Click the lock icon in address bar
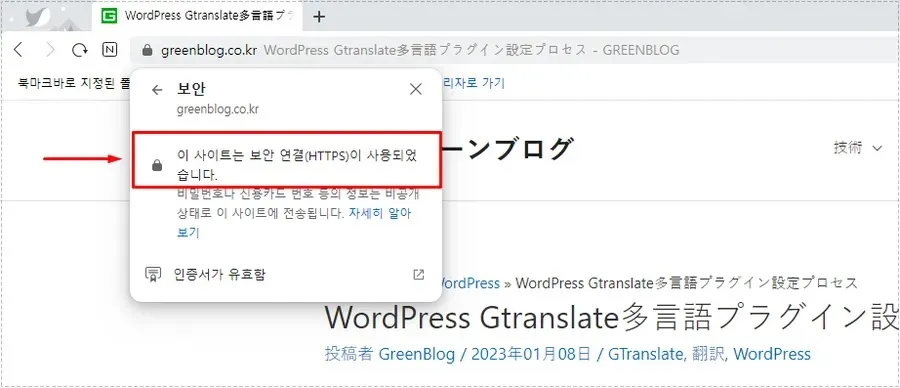 coord(147,51)
